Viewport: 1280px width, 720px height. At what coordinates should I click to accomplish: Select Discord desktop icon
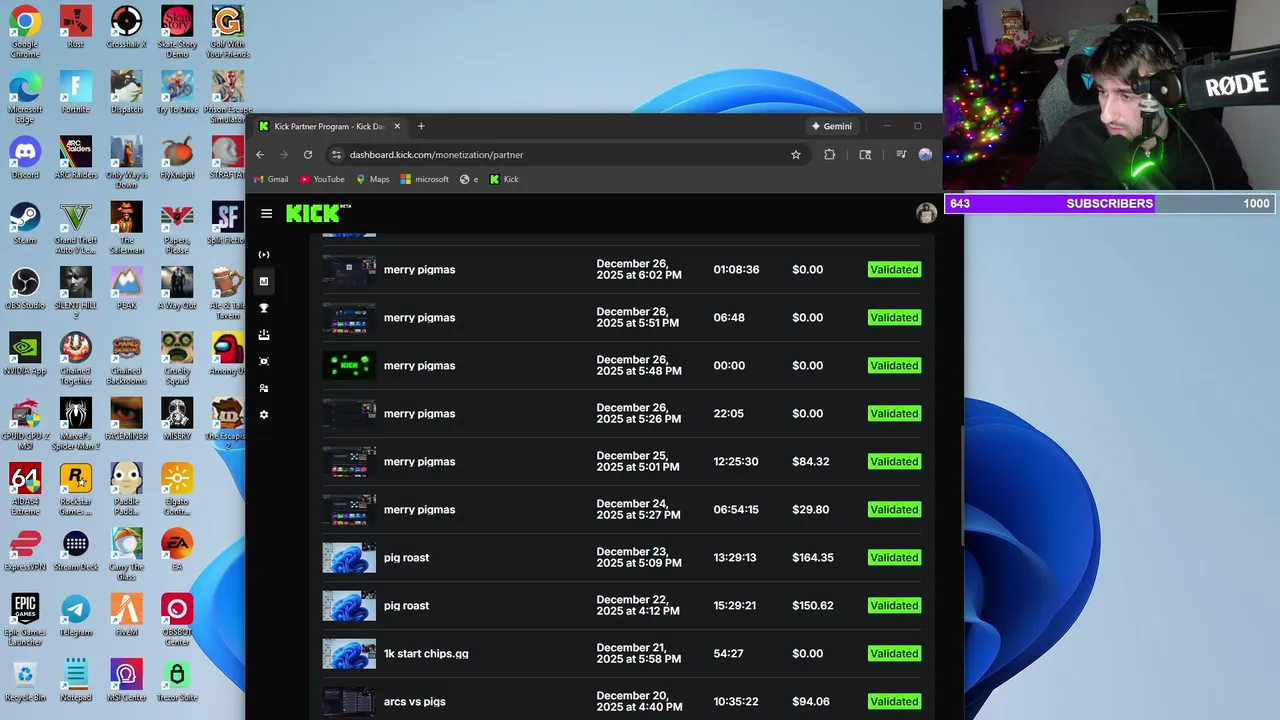click(x=25, y=159)
